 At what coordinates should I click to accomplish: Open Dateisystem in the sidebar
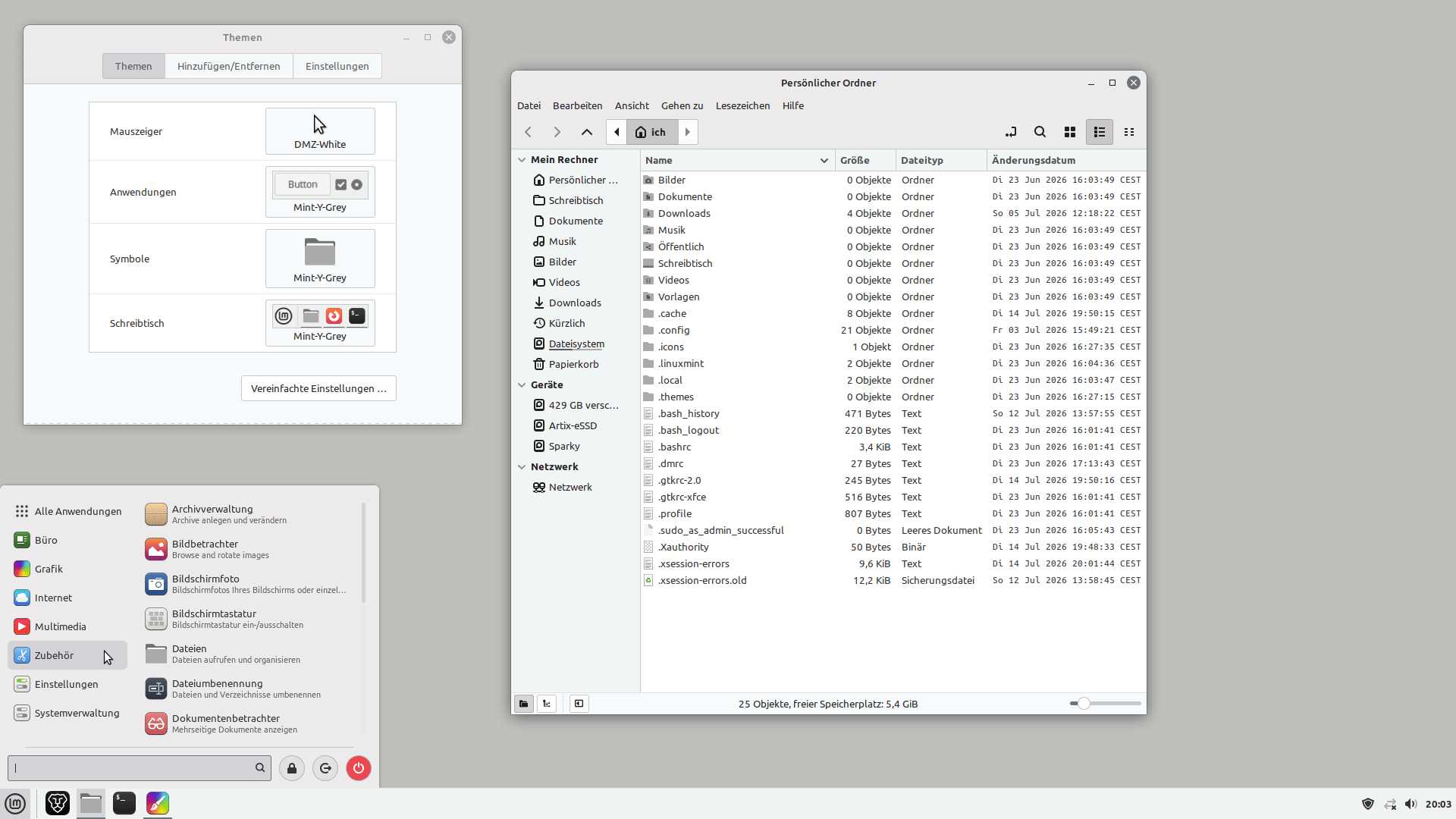(576, 344)
